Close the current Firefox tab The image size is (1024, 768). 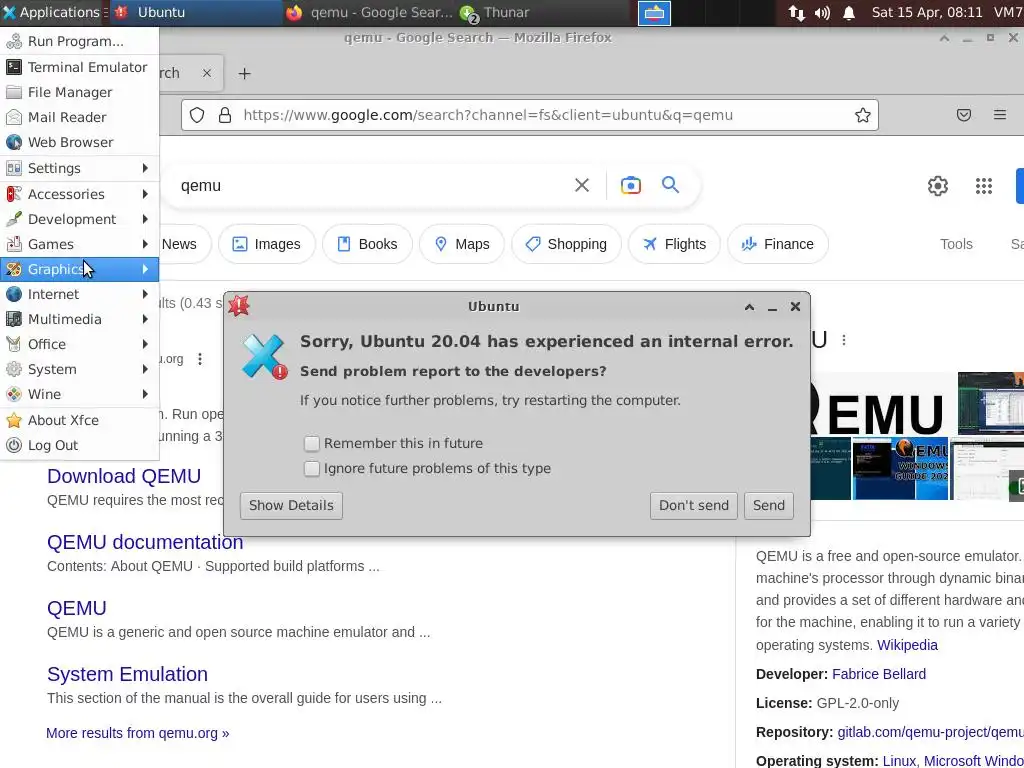pos(206,73)
